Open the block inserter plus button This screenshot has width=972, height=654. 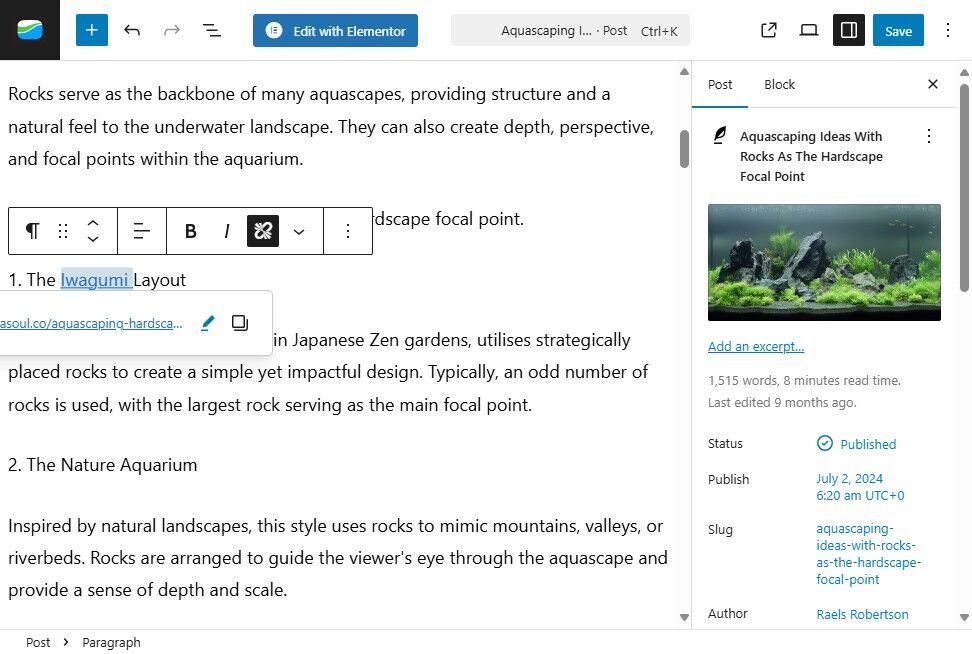92,30
